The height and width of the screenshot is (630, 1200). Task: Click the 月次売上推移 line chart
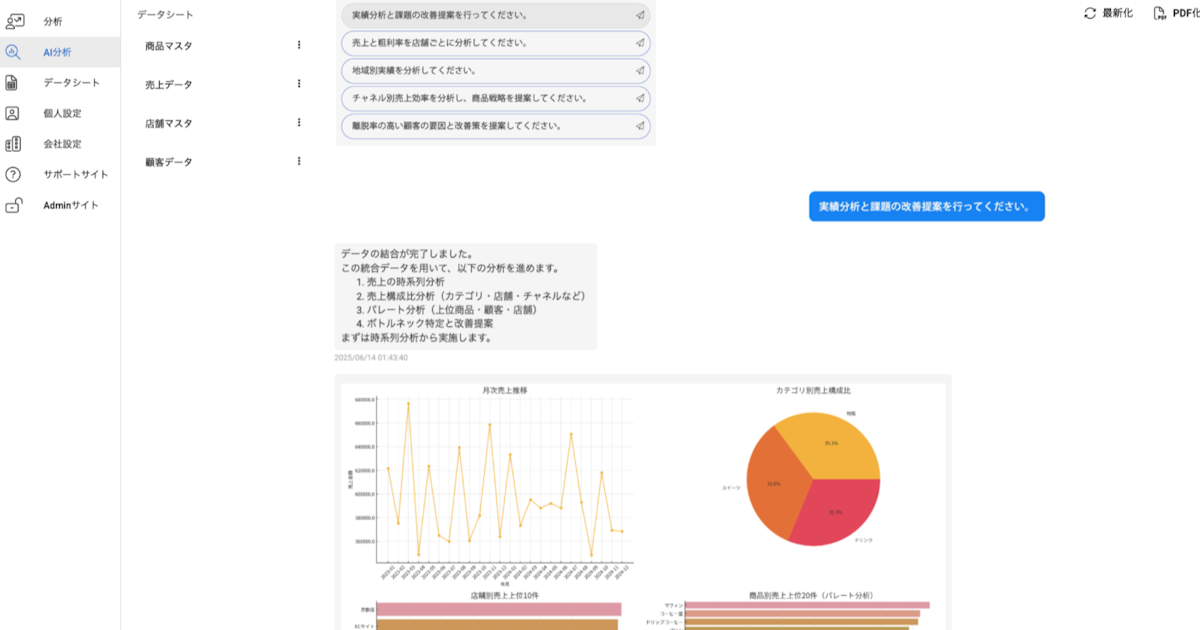[x=490, y=480]
